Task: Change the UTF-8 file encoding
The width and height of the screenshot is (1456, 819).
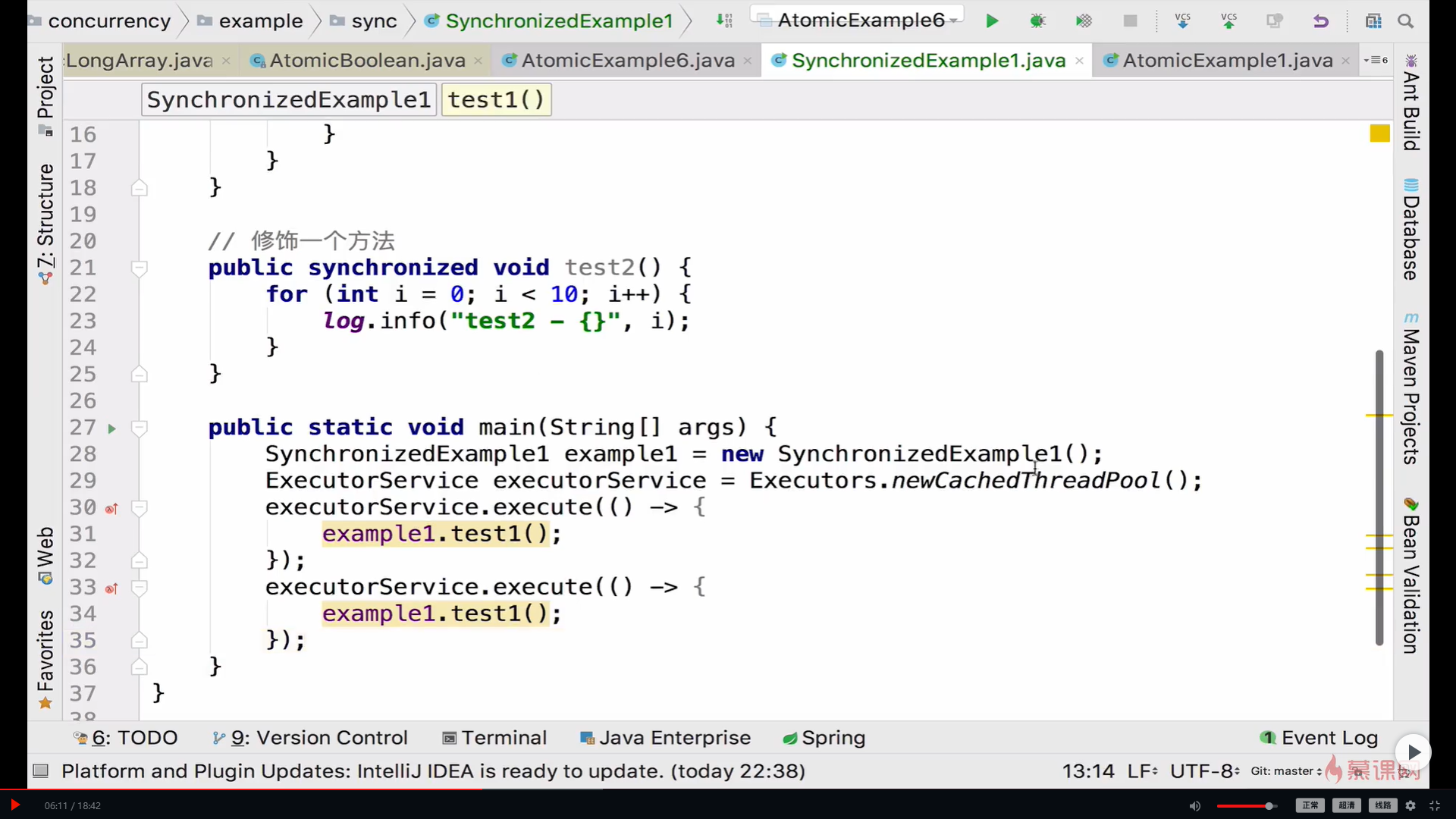Action: click(x=1204, y=771)
